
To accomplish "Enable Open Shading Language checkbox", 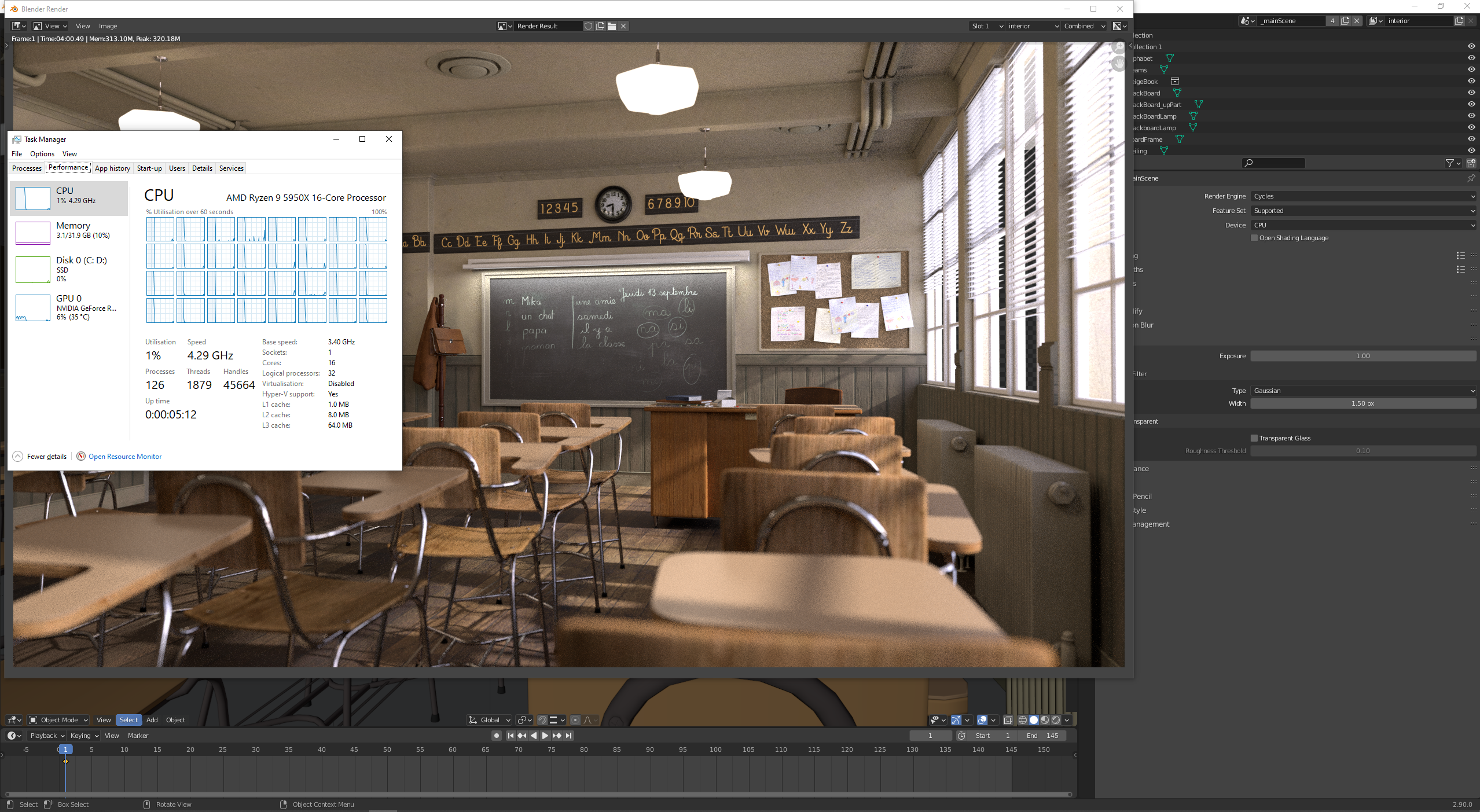I will (x=1254, y=238).
